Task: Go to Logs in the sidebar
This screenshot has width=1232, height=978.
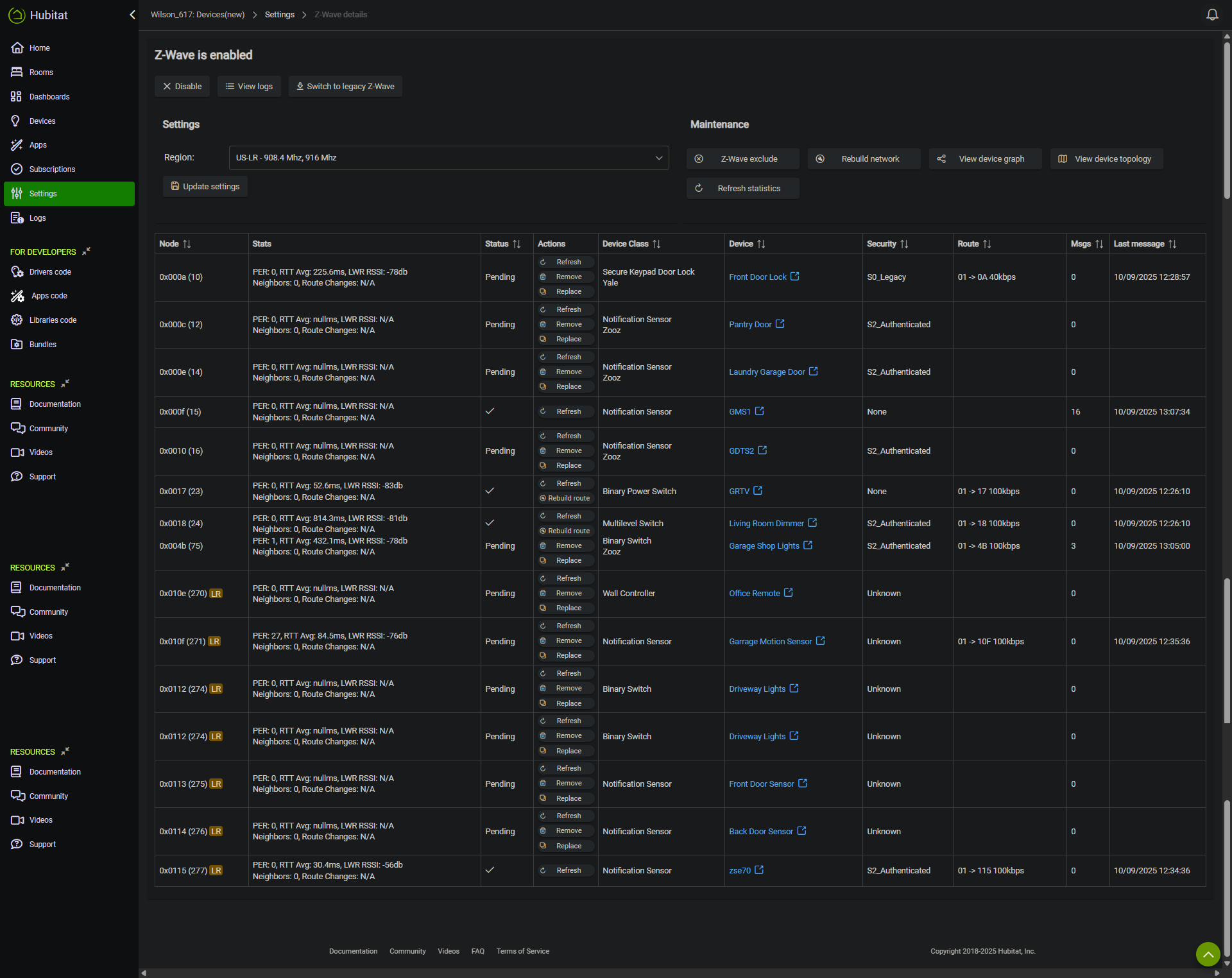Action: (37, 218)
